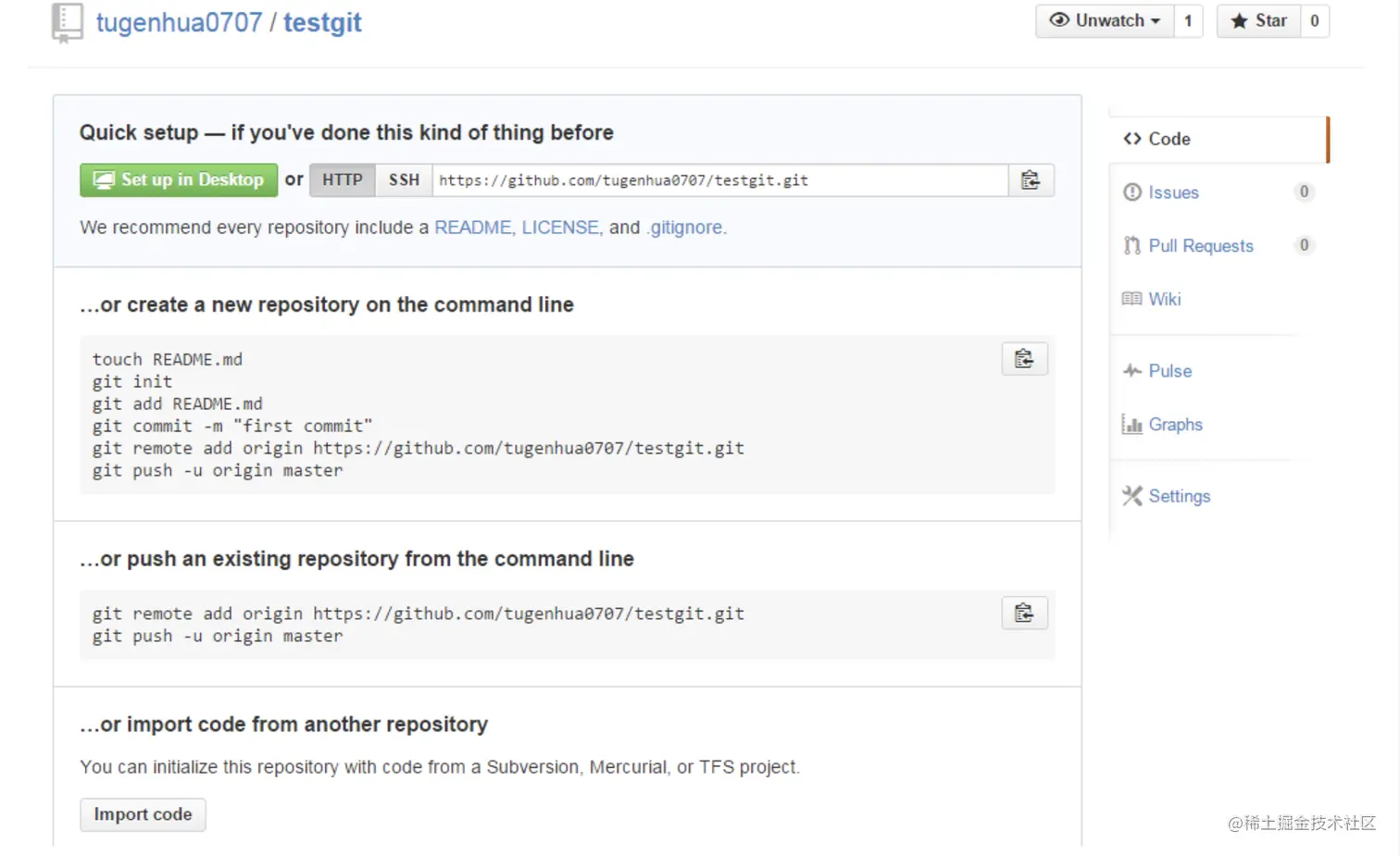Switch clone protocol to SSH
The image size is (1400, 856).
[x=404, y=180]
